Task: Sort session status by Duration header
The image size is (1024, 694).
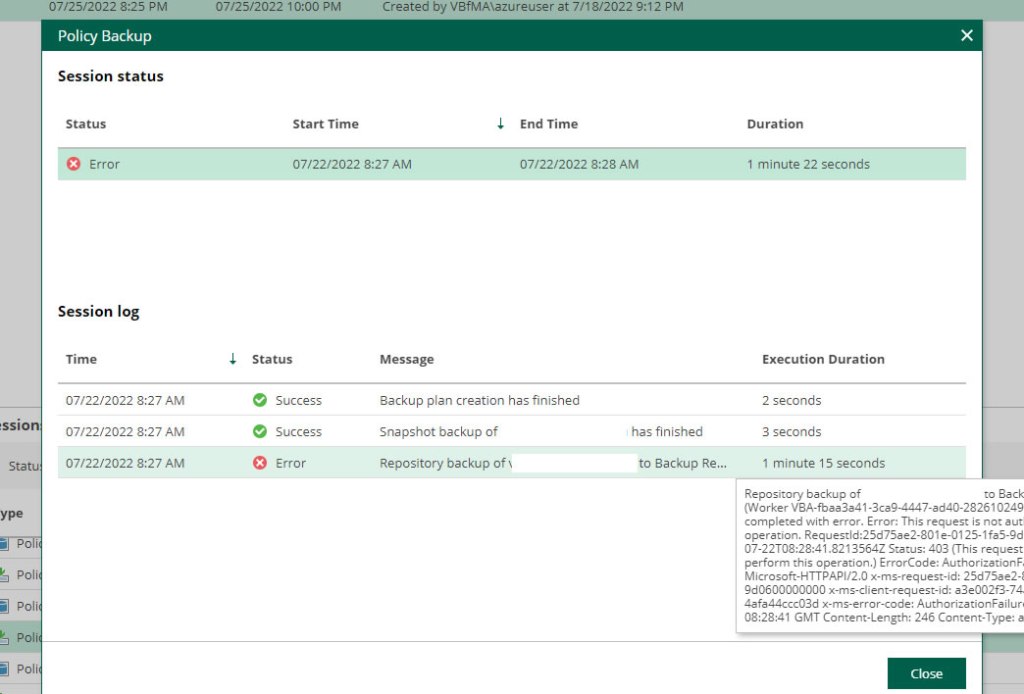Action: point(775,124)
